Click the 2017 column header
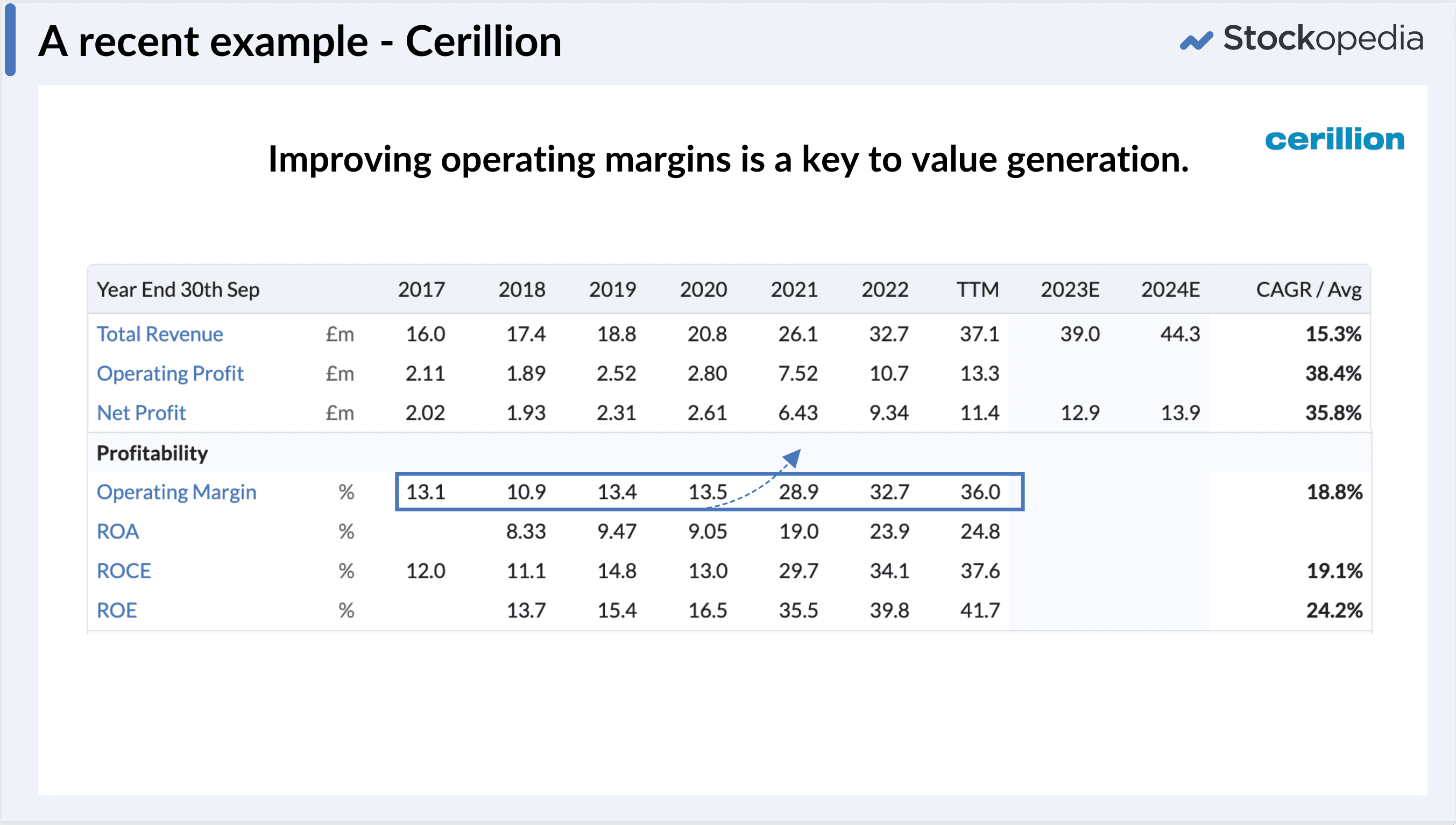Screen dimensions: 1456x825 tap(421, 290)
